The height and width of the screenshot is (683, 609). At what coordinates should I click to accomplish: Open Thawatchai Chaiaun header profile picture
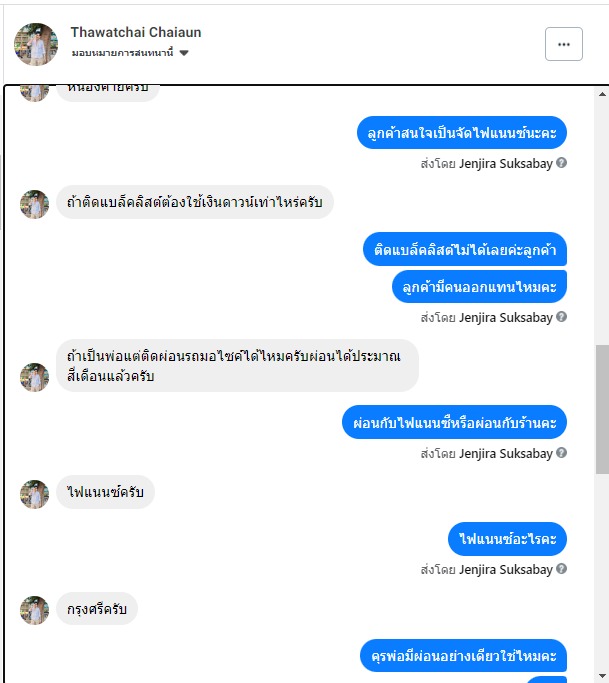36,44
